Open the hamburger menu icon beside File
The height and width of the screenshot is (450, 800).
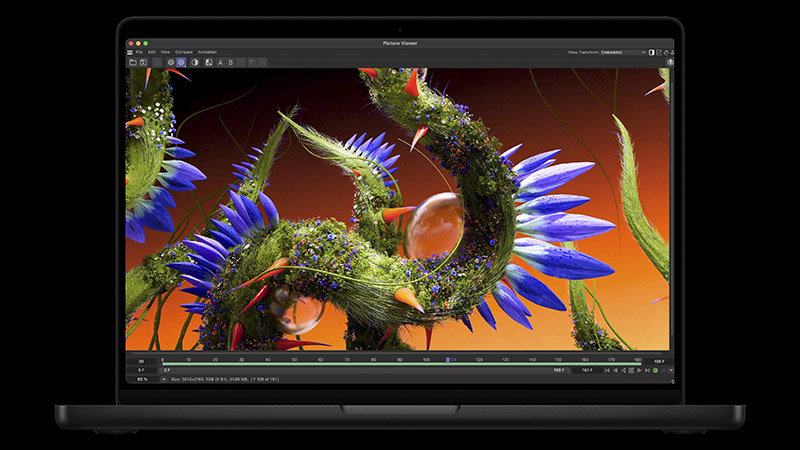tap(130, 52)
